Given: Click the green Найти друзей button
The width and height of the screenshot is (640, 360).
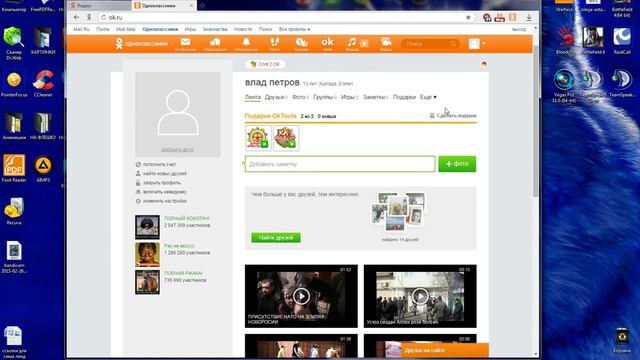Looking at the screenshot, I should [x=276, y=238].
